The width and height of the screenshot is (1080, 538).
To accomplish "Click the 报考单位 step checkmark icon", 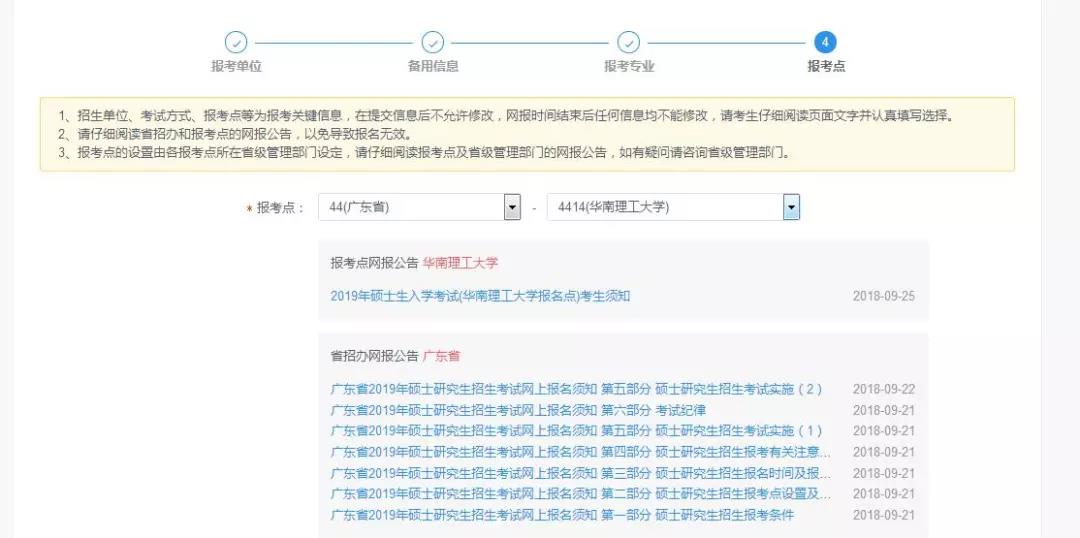I will (x=235, y=42).
